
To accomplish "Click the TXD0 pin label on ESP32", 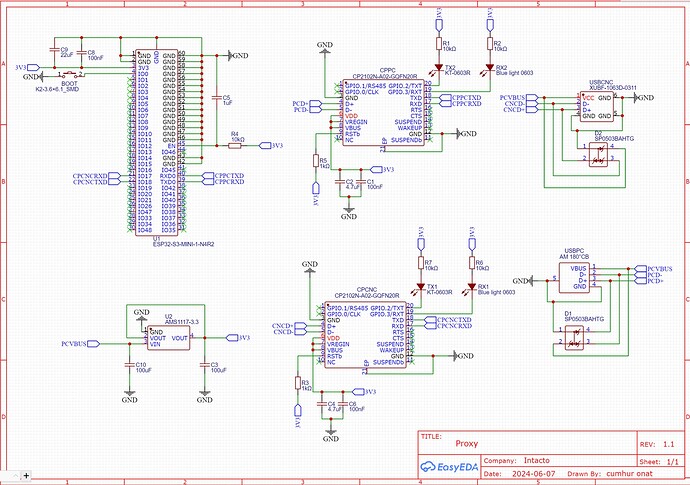I will click(x=168, y=182).
